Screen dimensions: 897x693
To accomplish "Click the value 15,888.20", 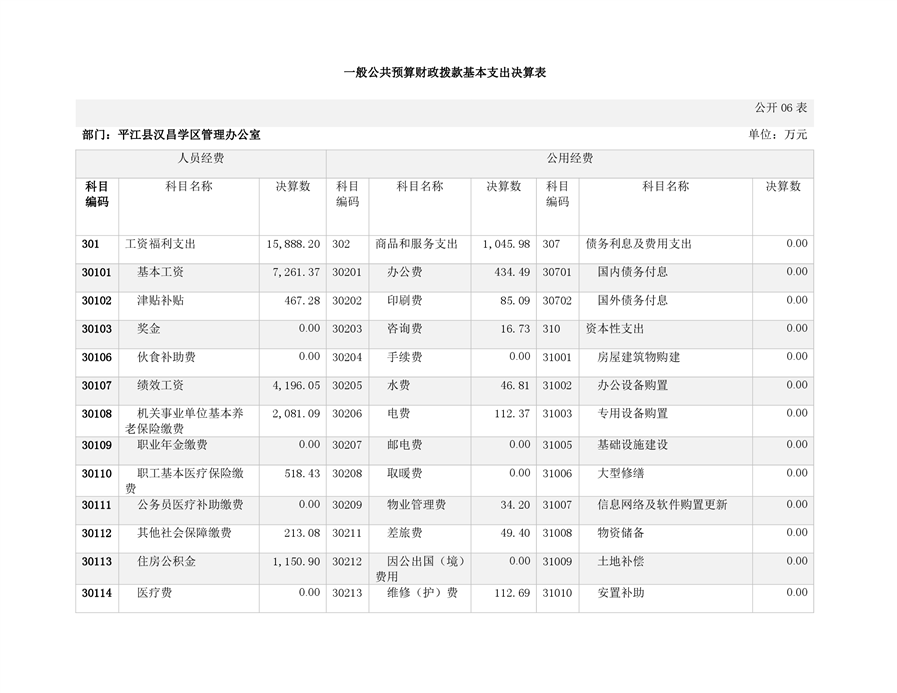I will pyautogui.click(x=293, y=244).
